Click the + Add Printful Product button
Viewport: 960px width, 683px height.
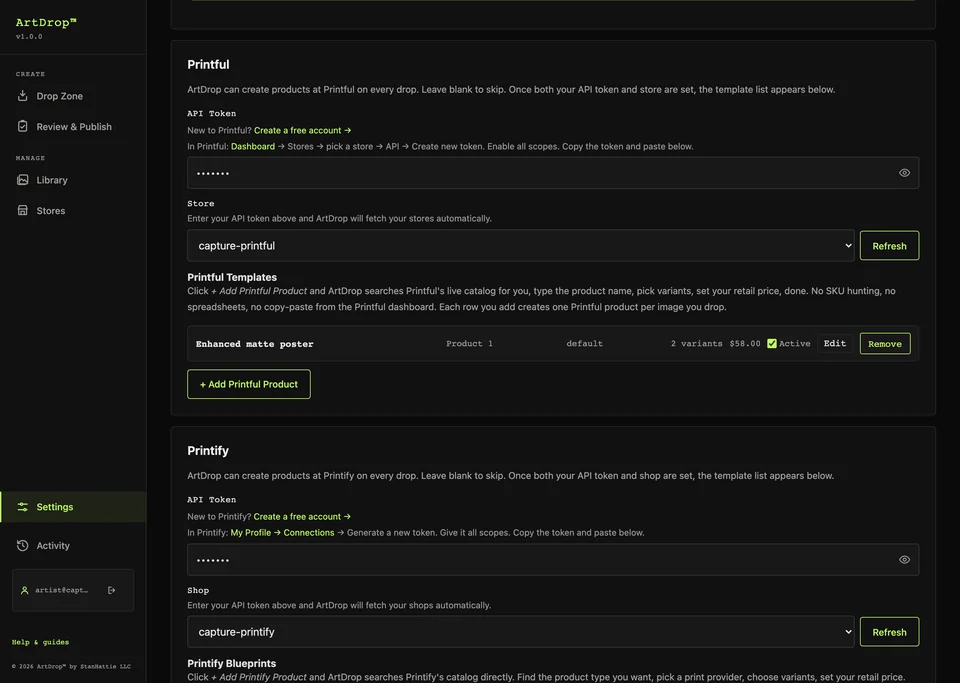coord(249,384)
